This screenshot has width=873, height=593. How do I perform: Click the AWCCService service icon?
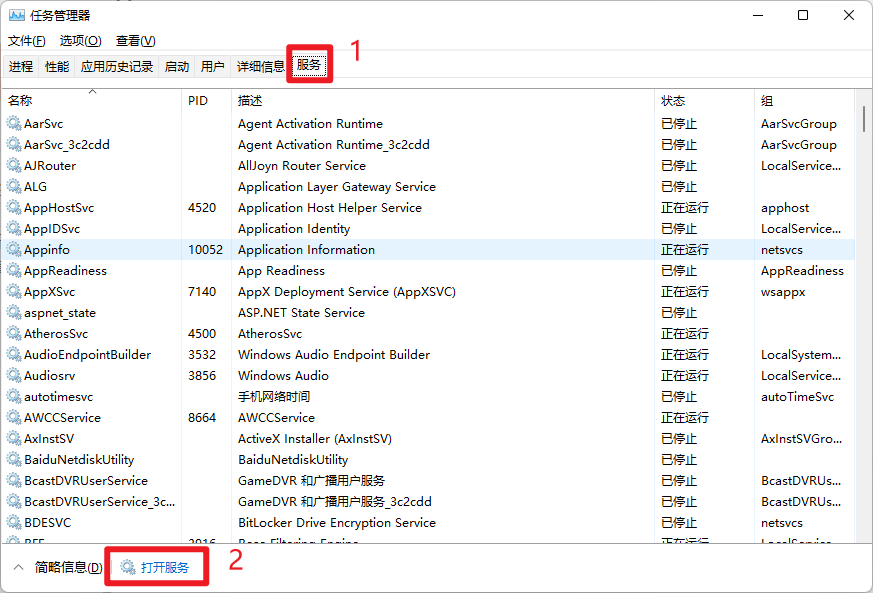coord(13,417)
